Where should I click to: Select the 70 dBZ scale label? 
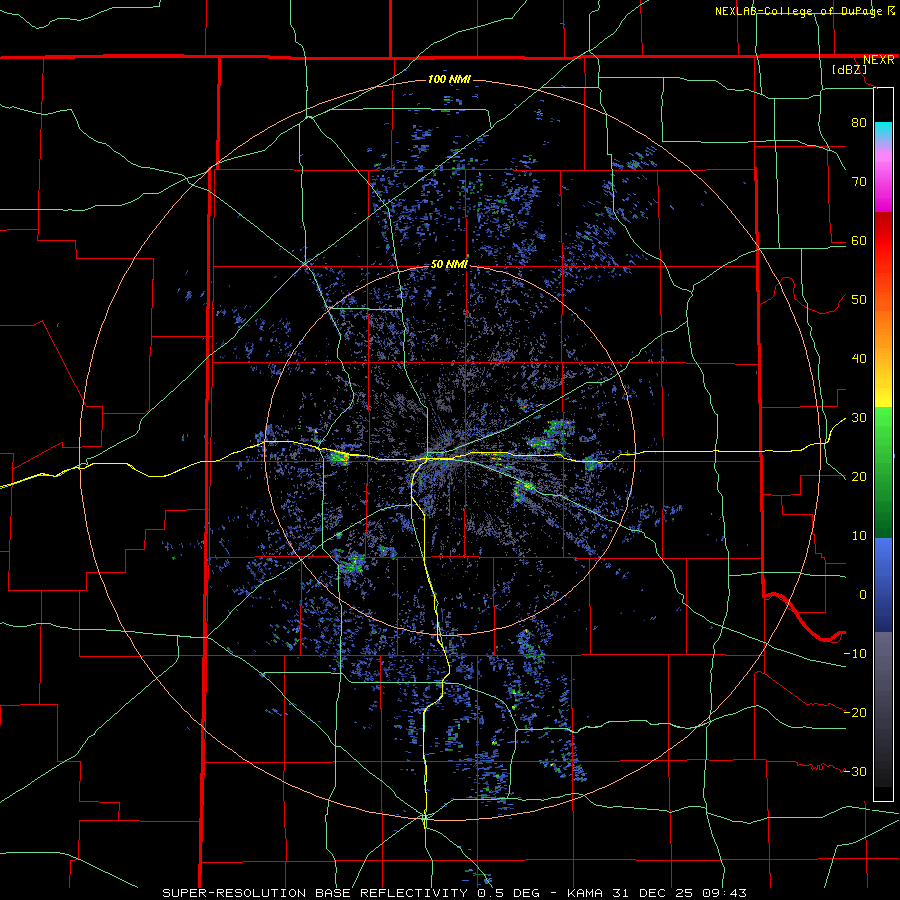pyautogui.click(x=859, y=181)
